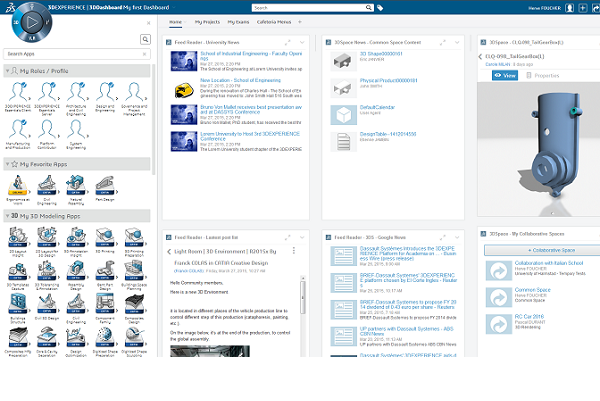Collapse the My 3D Modeling Apps section

7,216
